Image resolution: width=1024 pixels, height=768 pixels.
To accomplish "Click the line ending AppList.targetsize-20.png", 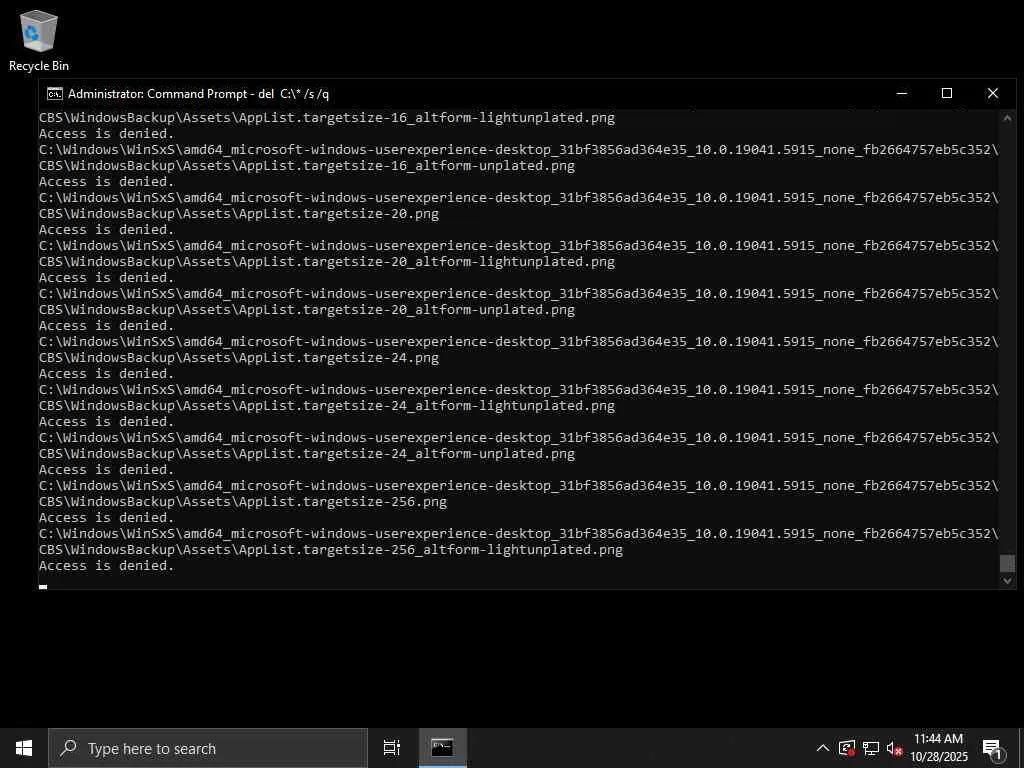I will tap(239, 214).
